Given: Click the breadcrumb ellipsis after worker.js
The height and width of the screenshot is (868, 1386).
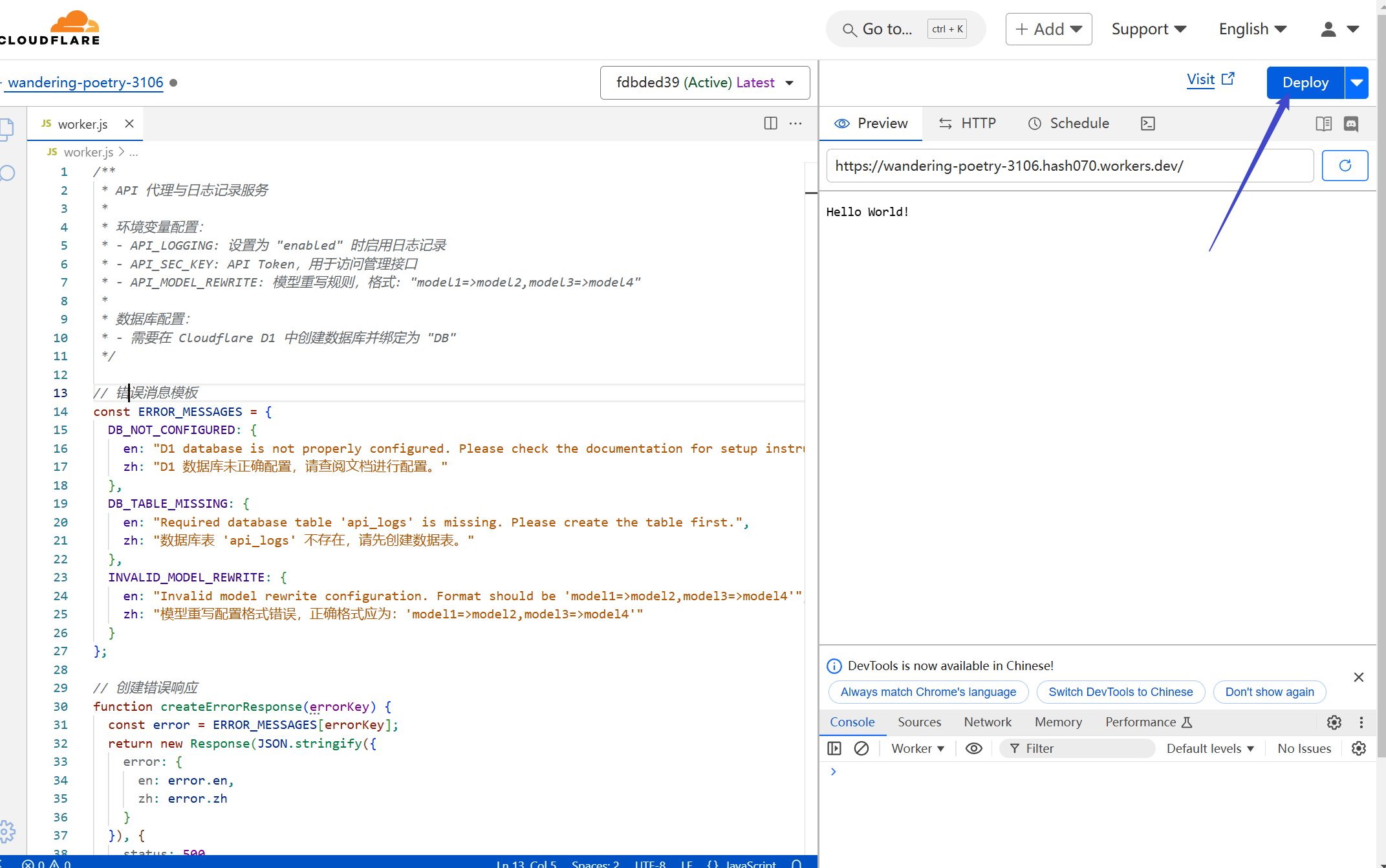Looking at the screenshot, I should [x=134, y=152].
